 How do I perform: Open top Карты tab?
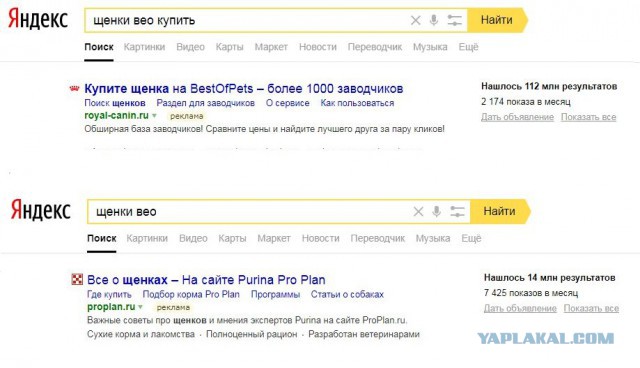tap(229, 47)
